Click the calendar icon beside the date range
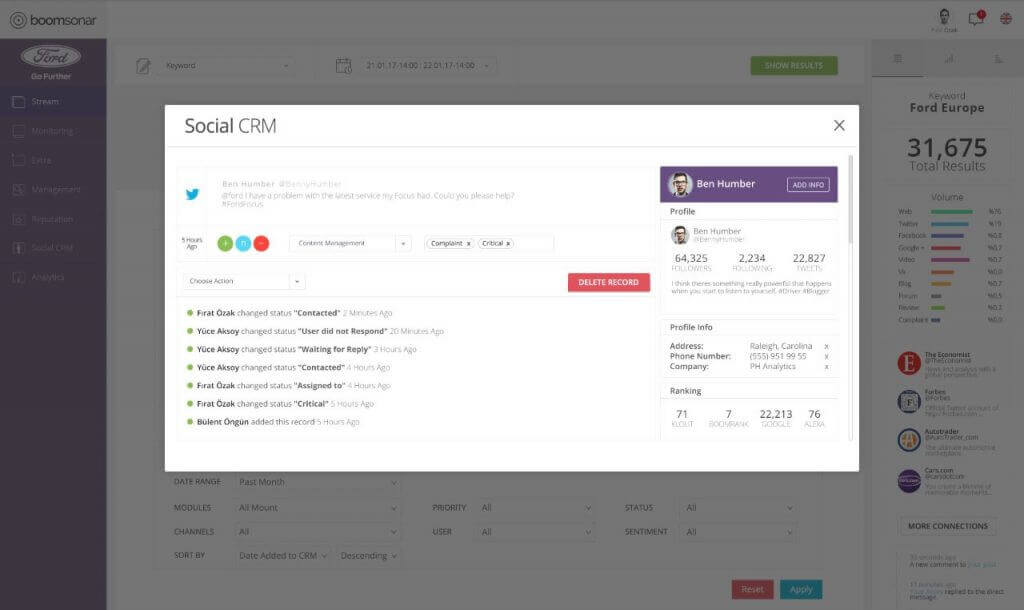The height and width of the screenshot is (610, 1024). tap(343, 64)
